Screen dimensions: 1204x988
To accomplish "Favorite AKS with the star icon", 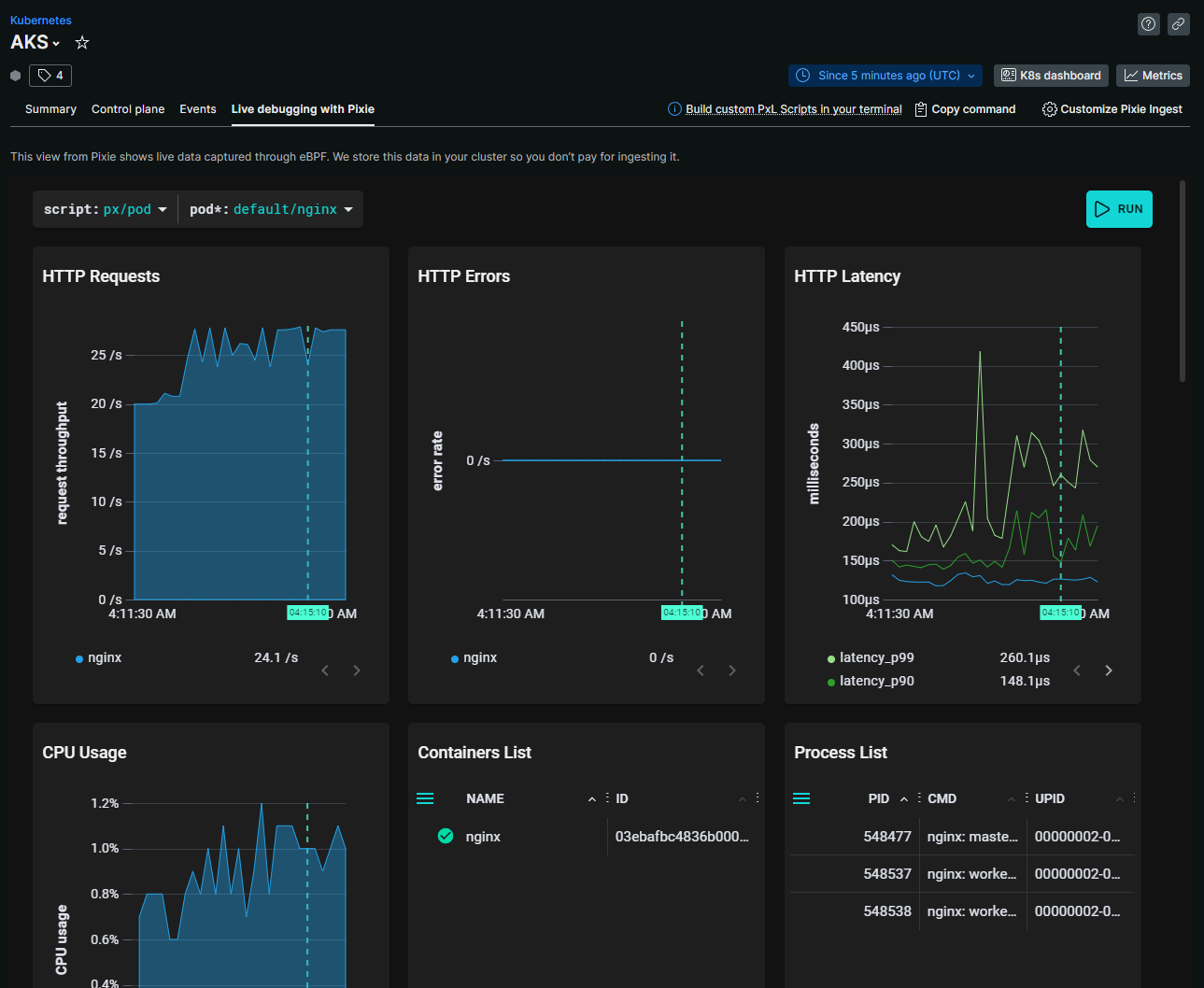I will coord(82,42).
